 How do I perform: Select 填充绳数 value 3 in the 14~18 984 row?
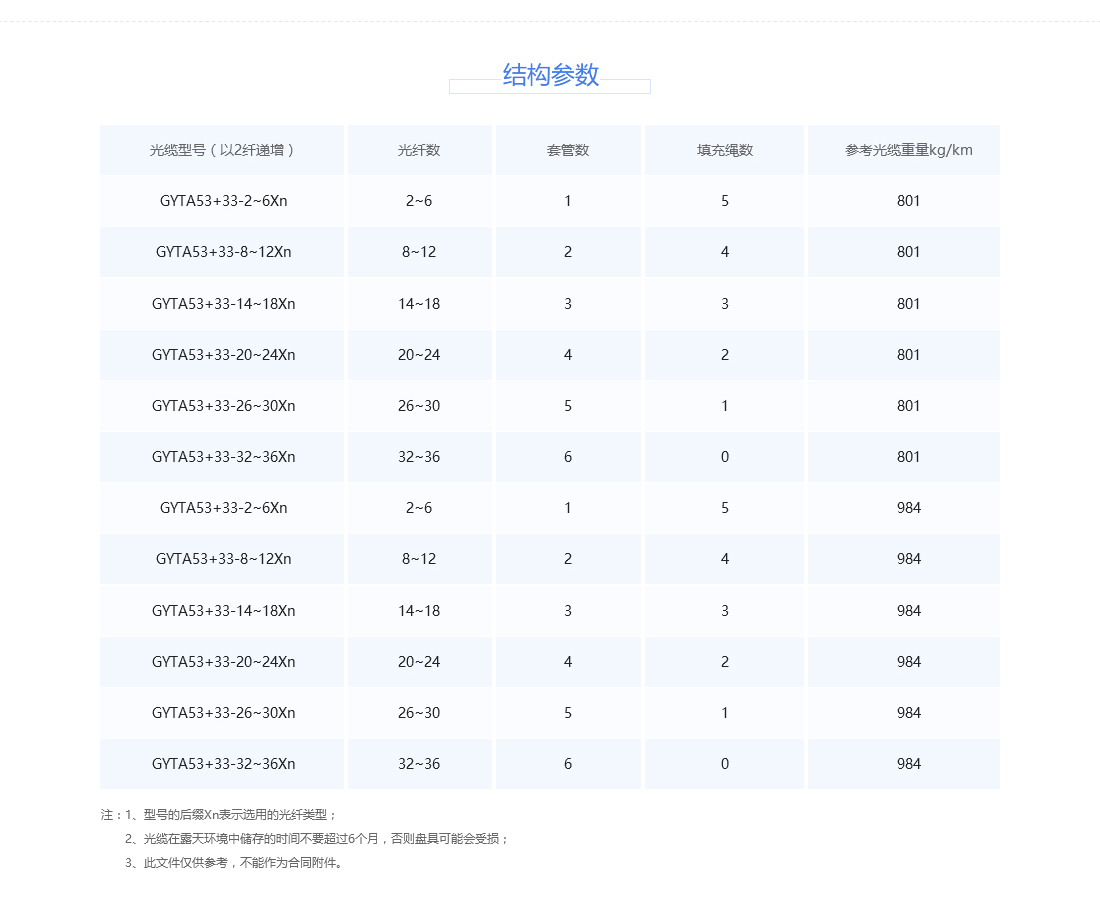(725, 611)
